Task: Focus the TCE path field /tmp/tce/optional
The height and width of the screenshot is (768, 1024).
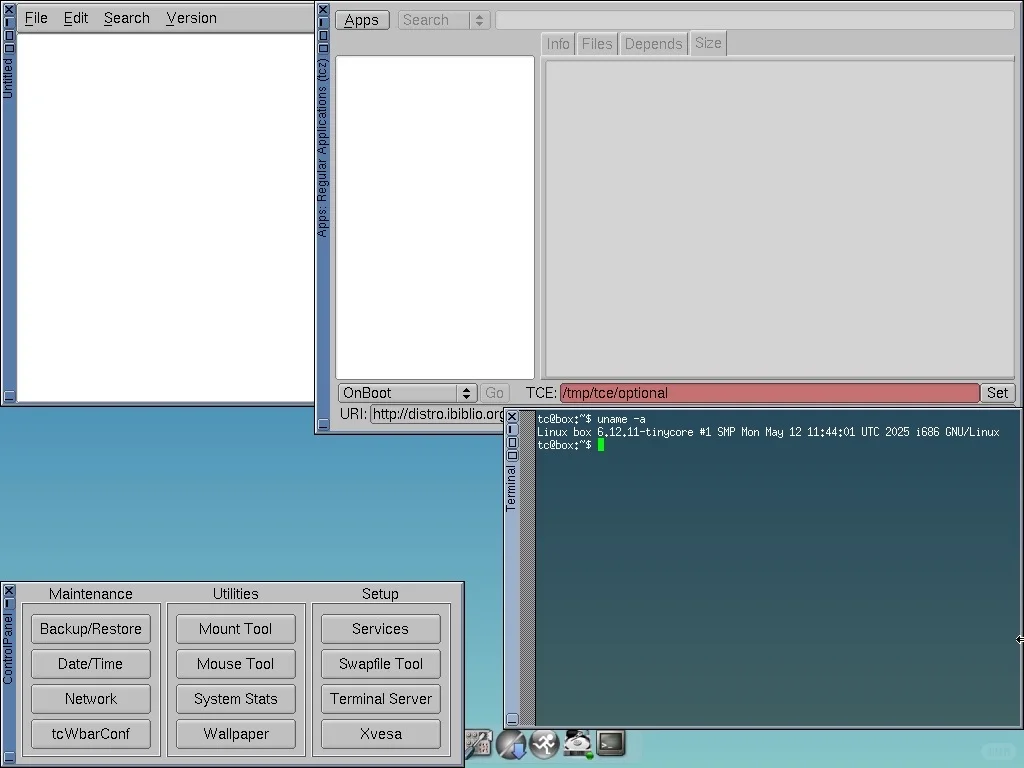Action: coord(769,393)
